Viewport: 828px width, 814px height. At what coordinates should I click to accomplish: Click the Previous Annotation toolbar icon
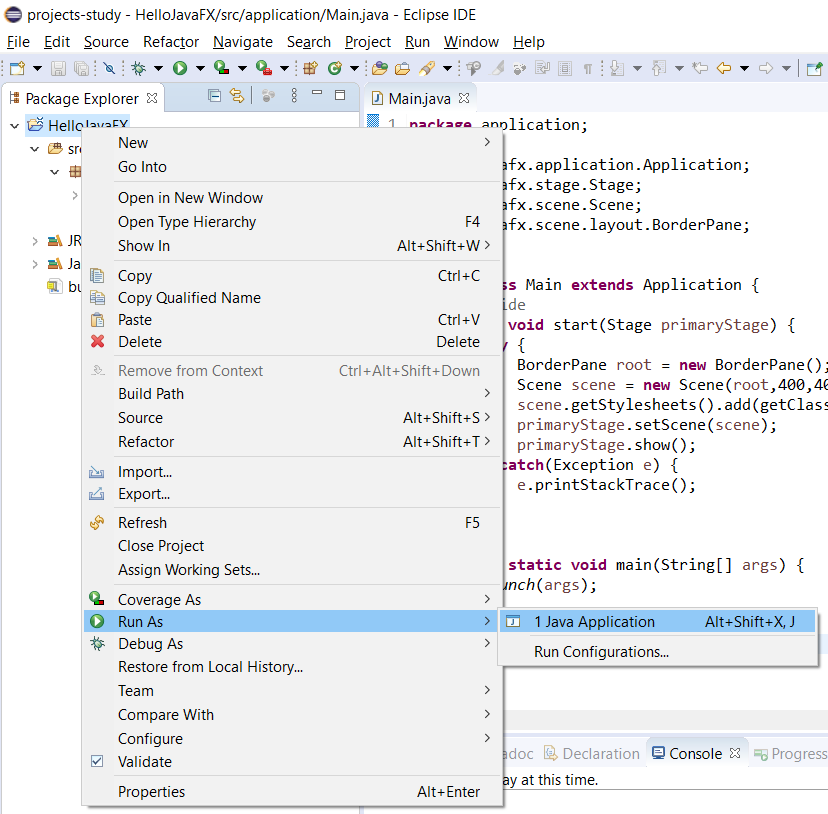click(659, 68)
